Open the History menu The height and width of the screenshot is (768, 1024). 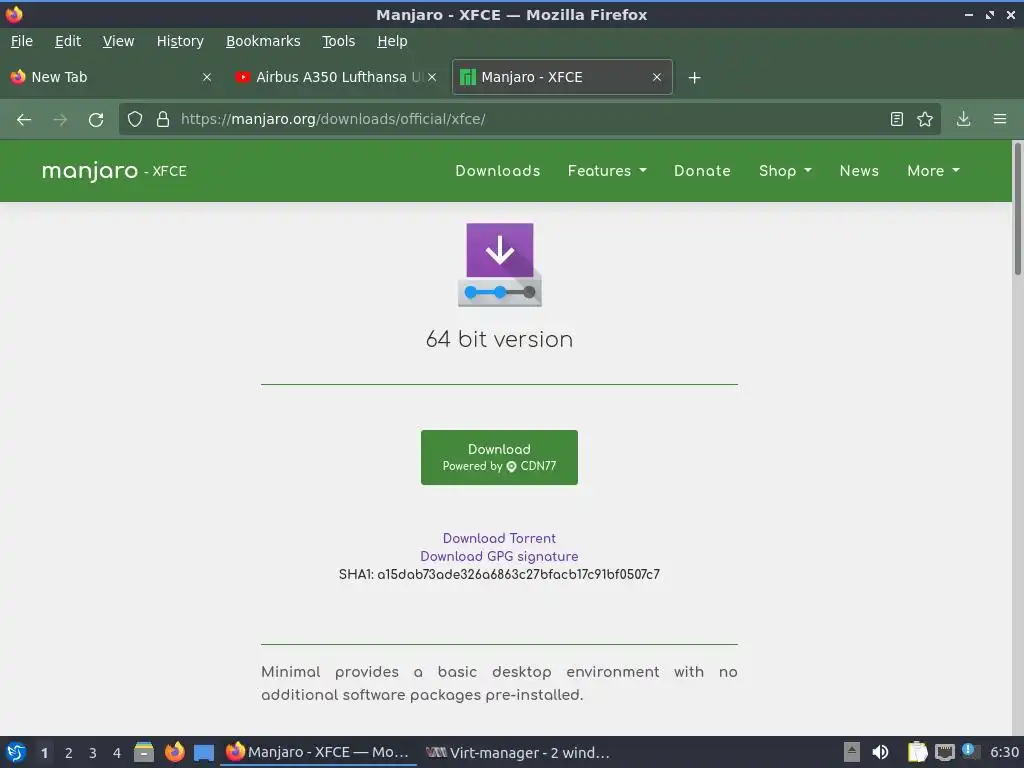tap(180, 41)
